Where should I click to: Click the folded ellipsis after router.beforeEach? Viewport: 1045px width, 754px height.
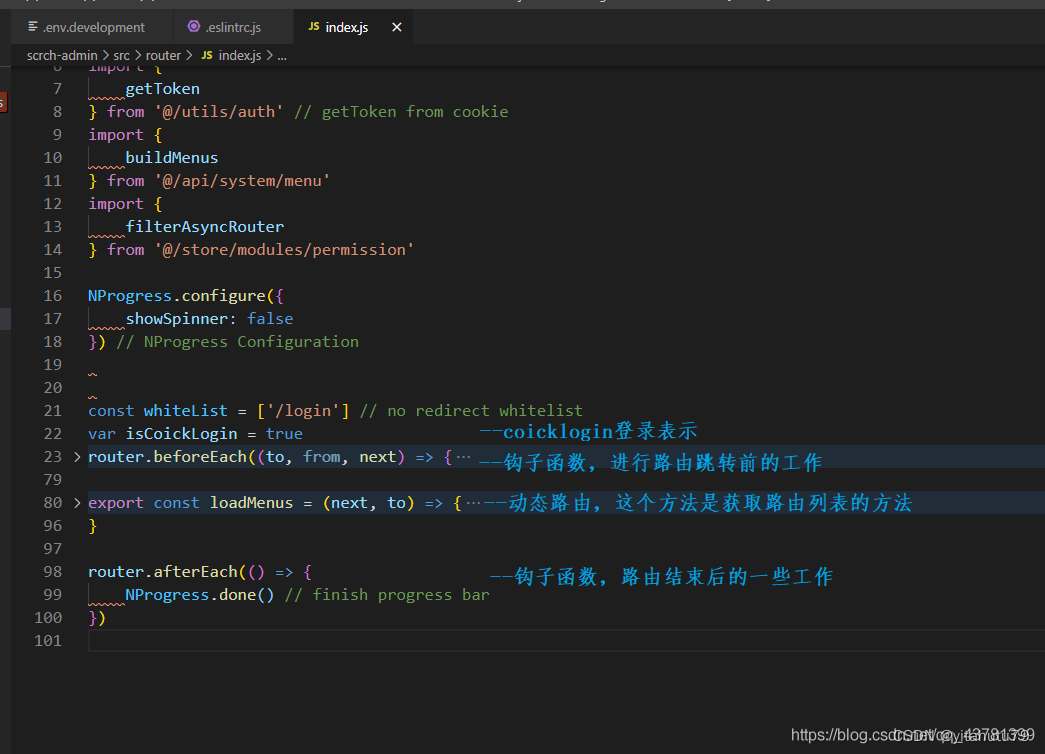[x=463, y=457]
